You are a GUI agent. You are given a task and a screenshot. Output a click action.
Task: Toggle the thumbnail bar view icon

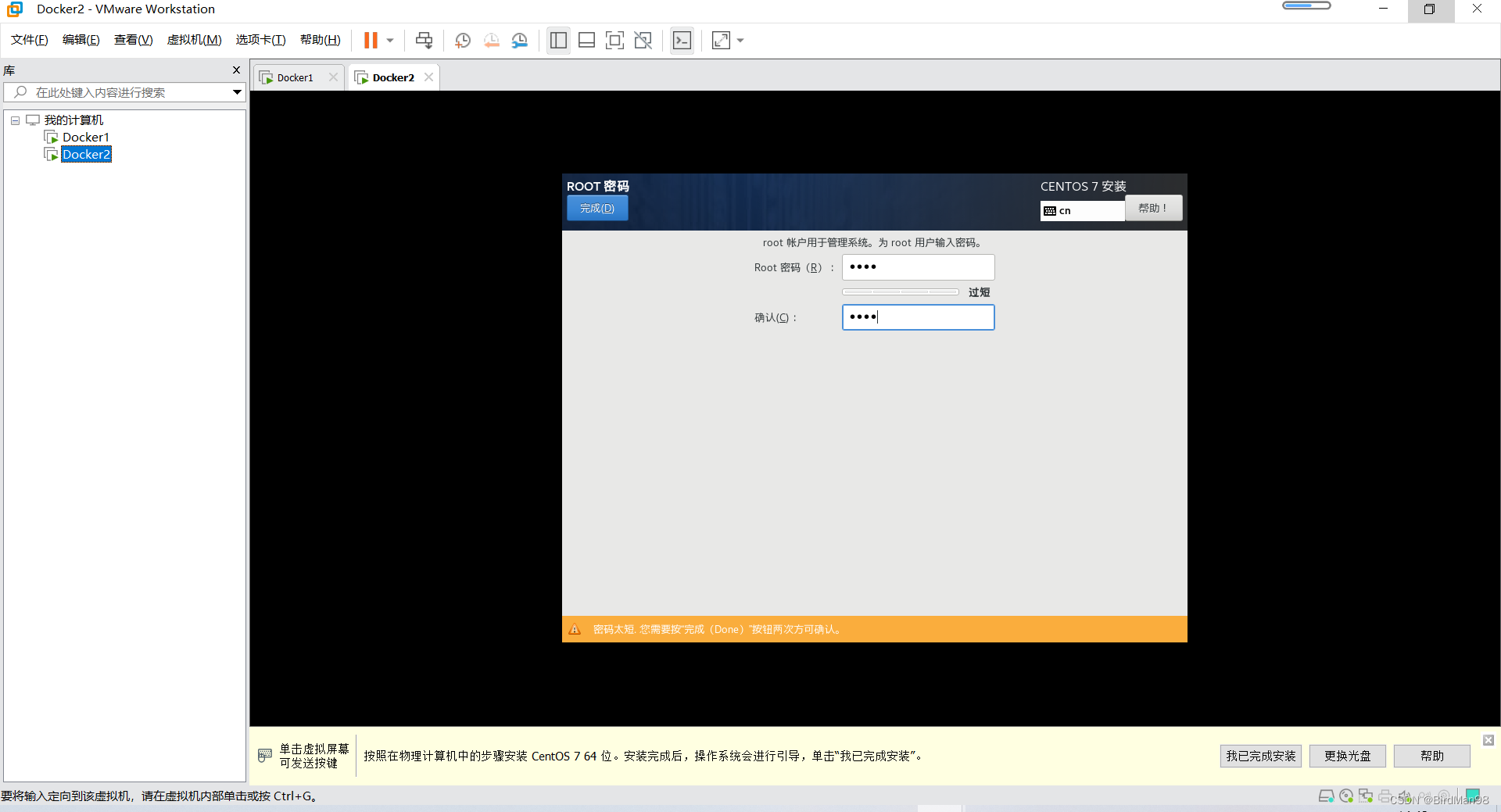[586, 40]
